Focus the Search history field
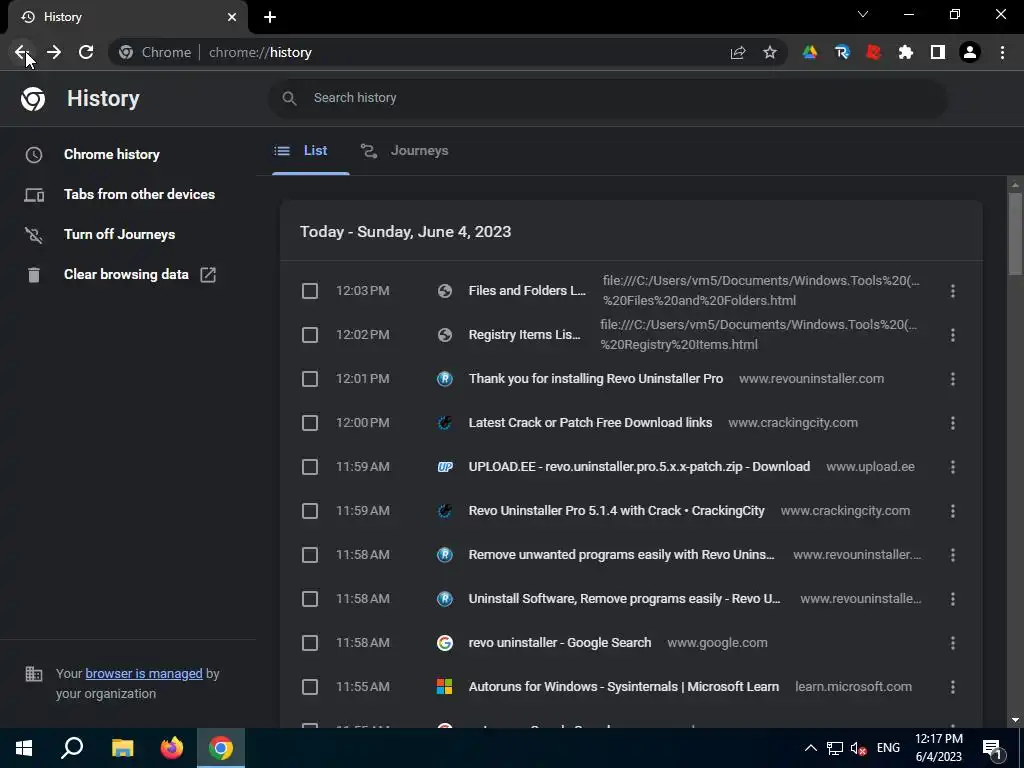This screenshot has height=768, width=1024. coord(607,98)
